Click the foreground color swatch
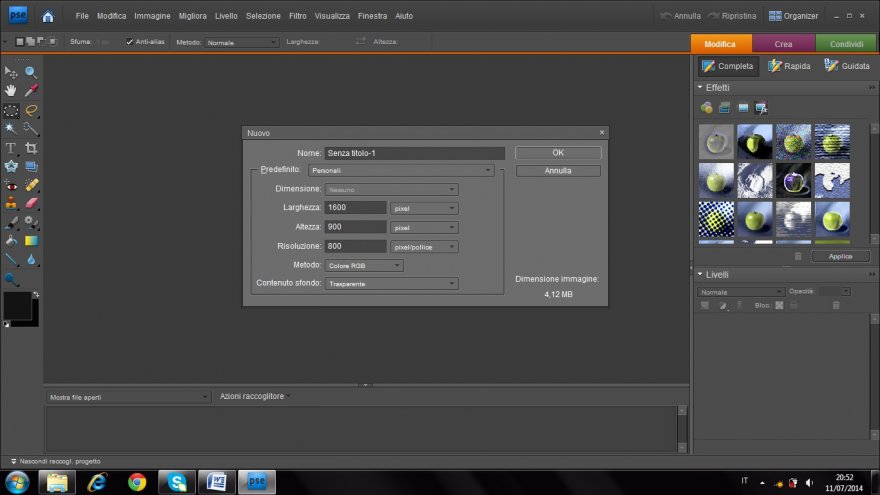Screen dimensions: 880x495 point(17,306)
